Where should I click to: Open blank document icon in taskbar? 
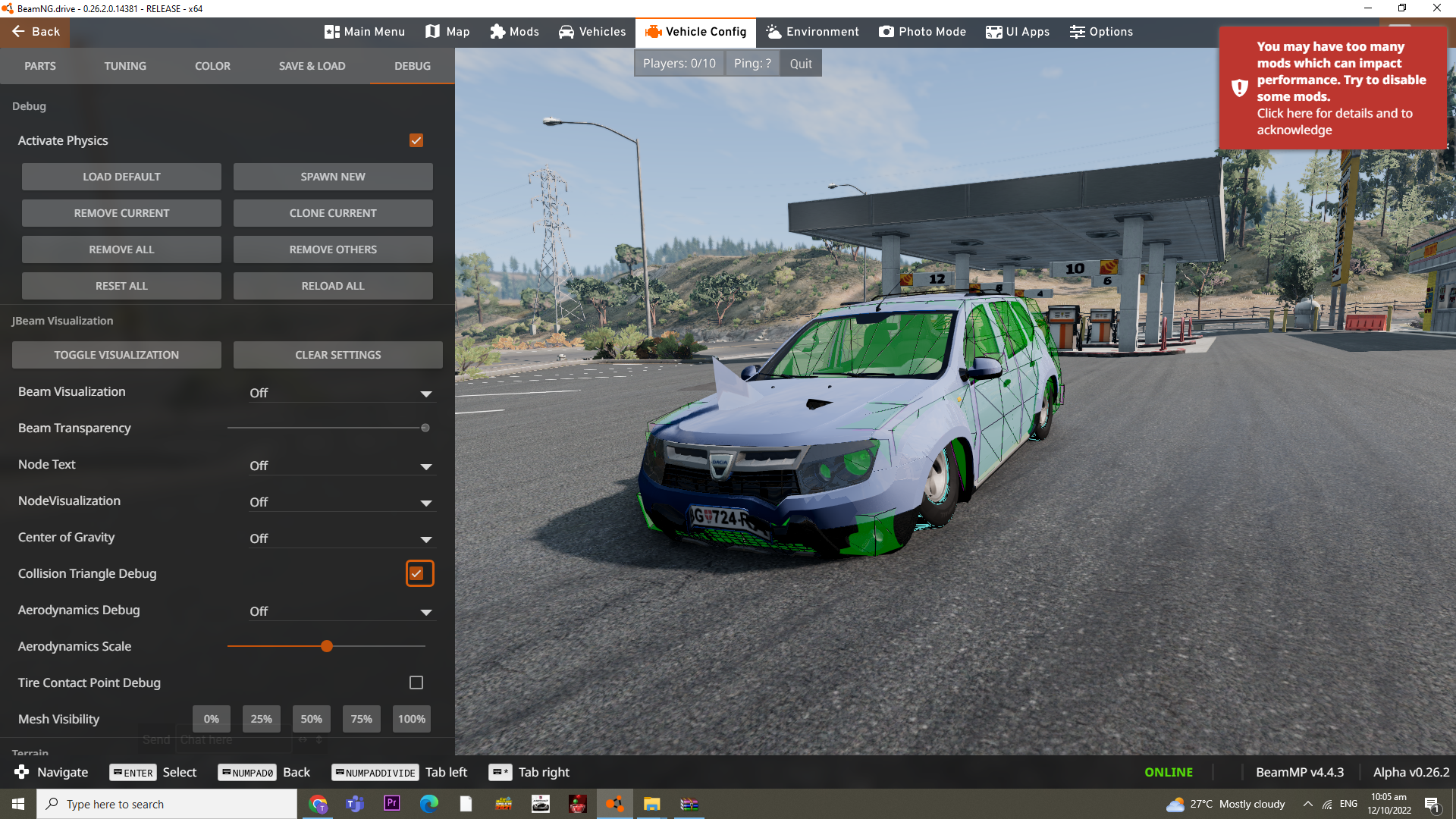pyautogui.click(x=466, y=804)
